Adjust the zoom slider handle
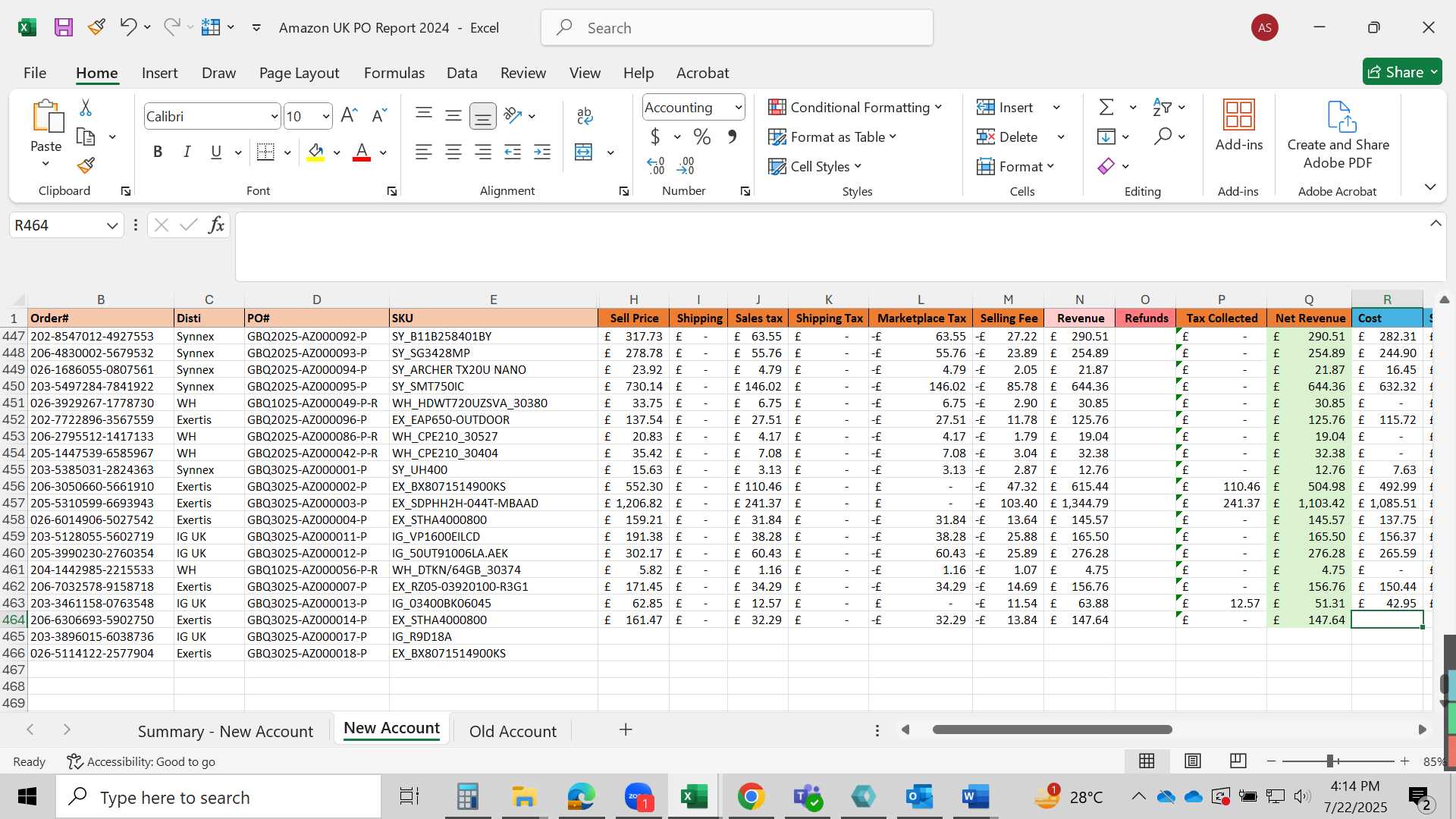Image resolution: width=1456 pixels, height=819 pixels. (x=1329, y=761)
